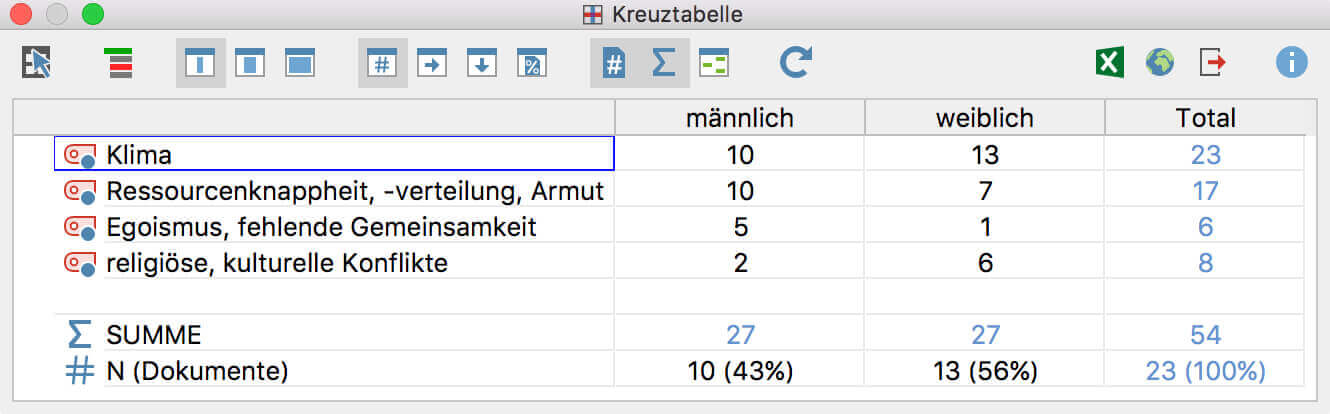Toggle absolute frequencies (#) display
This screenshot has height=414, width=1330.
[x=382, y=63]
